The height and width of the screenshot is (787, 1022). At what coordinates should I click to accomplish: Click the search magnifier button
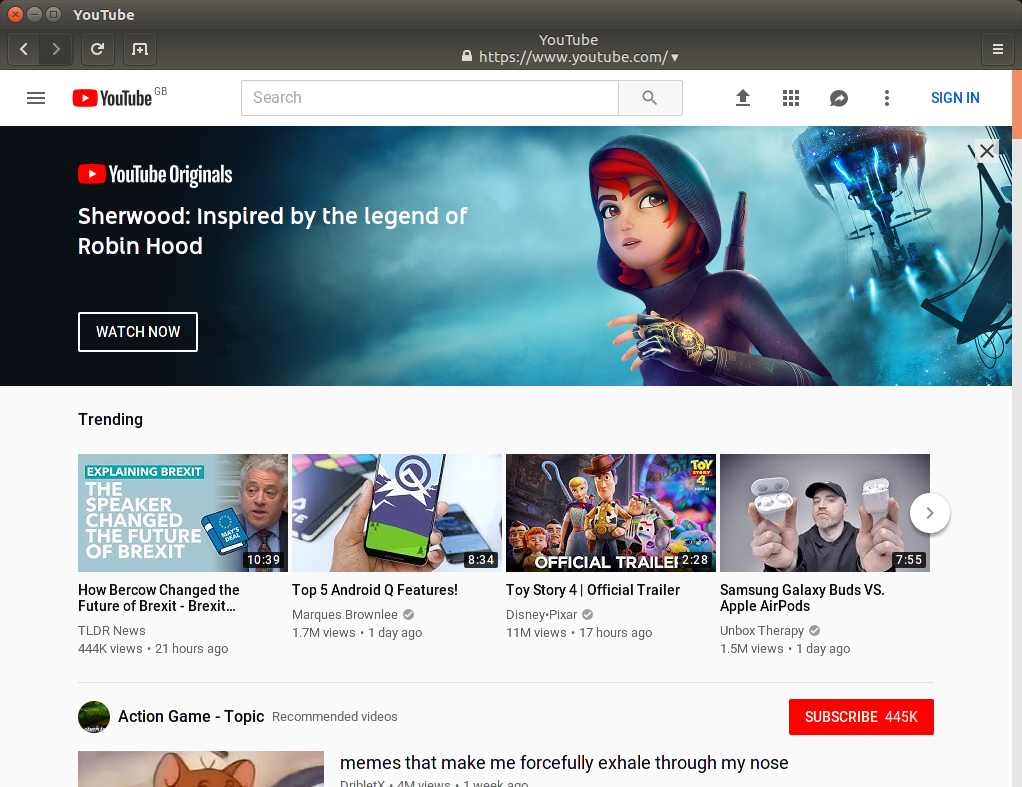650,98
